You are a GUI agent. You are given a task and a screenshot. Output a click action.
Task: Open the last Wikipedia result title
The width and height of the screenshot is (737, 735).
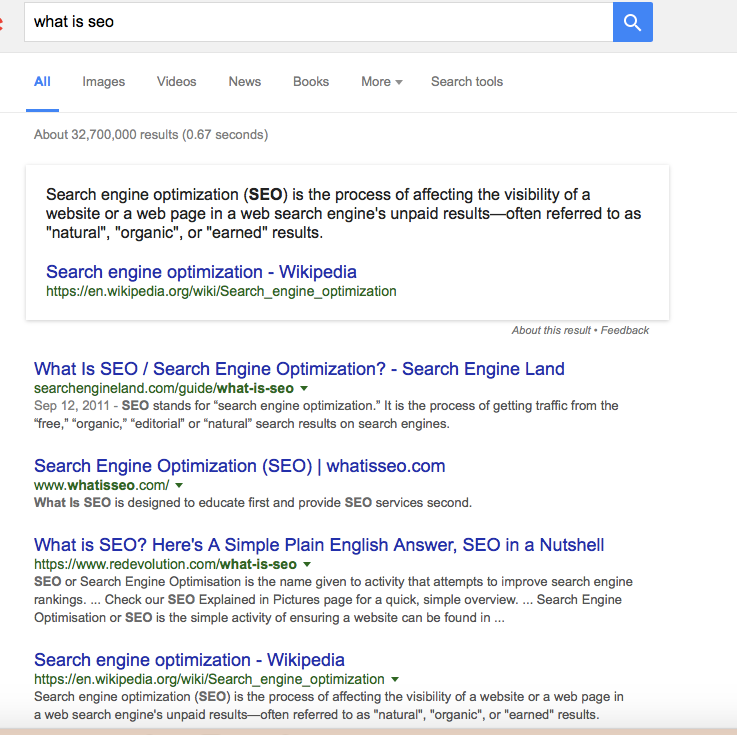click(x=189, y=660)
